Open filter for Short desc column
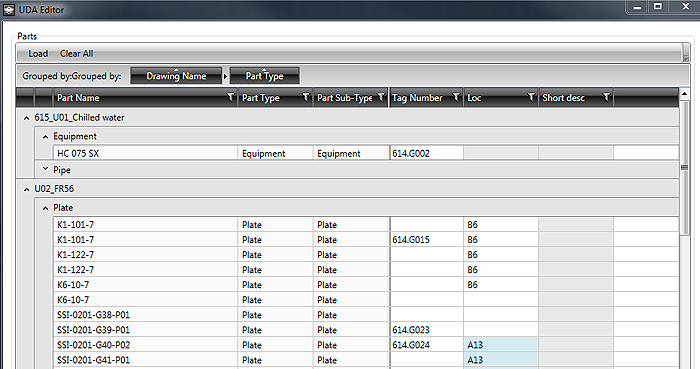Screen dimensions: 700x369 click(606, 97)
